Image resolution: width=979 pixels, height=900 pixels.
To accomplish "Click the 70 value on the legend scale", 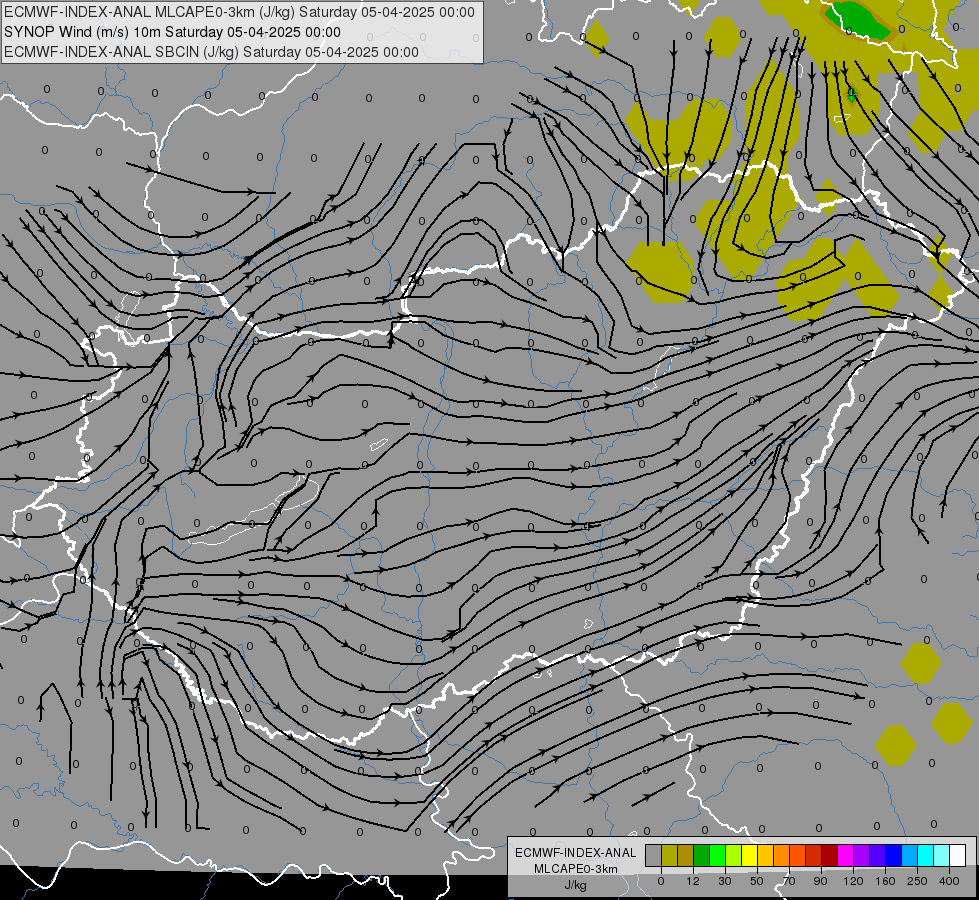I will point(789,881).
